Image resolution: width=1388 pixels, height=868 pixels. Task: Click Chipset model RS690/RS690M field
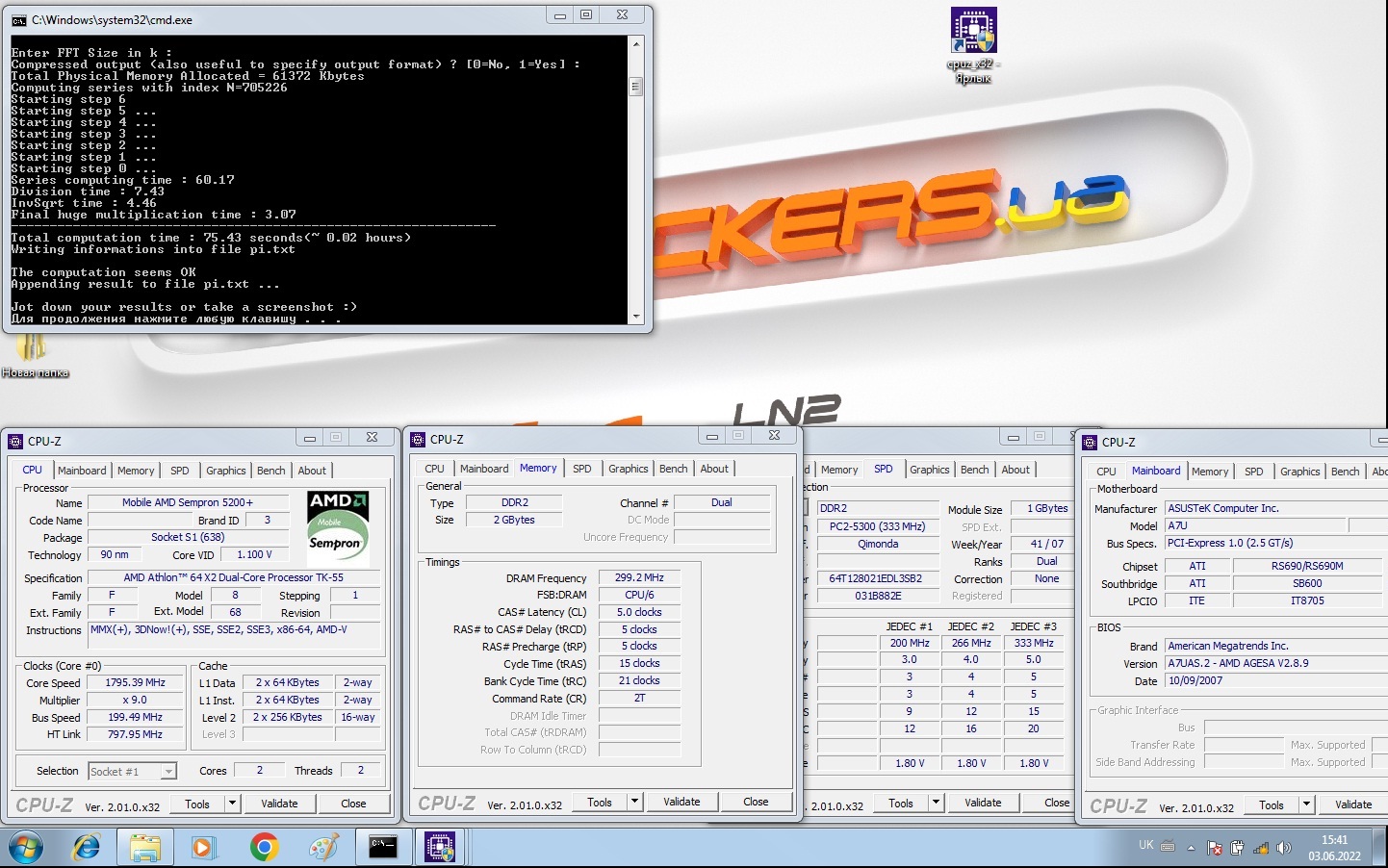[1307, 566]
